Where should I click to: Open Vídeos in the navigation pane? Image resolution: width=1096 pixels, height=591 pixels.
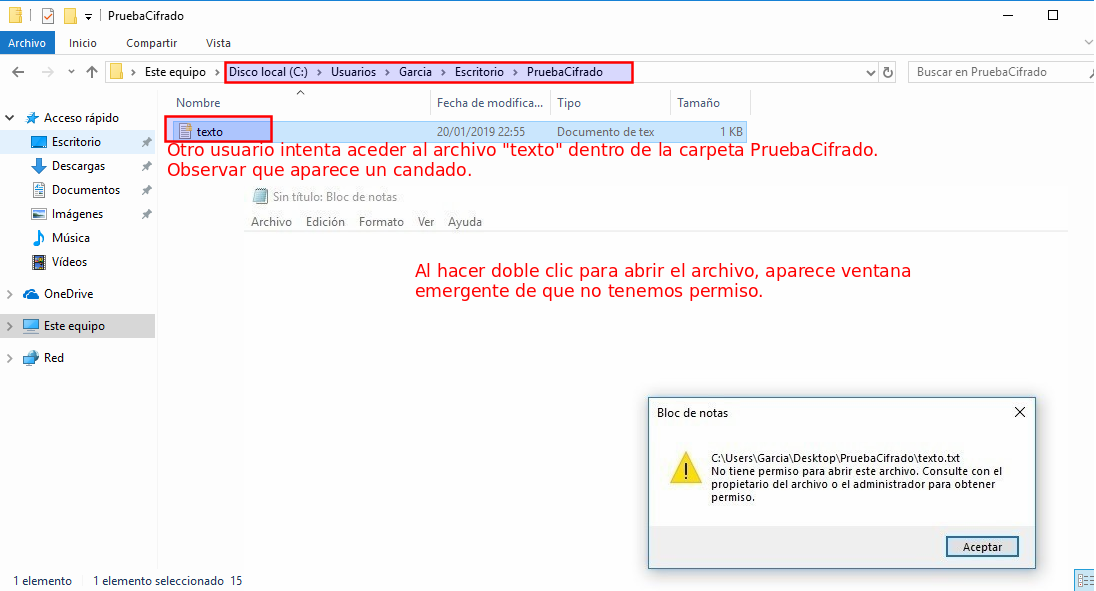(69, 262)
